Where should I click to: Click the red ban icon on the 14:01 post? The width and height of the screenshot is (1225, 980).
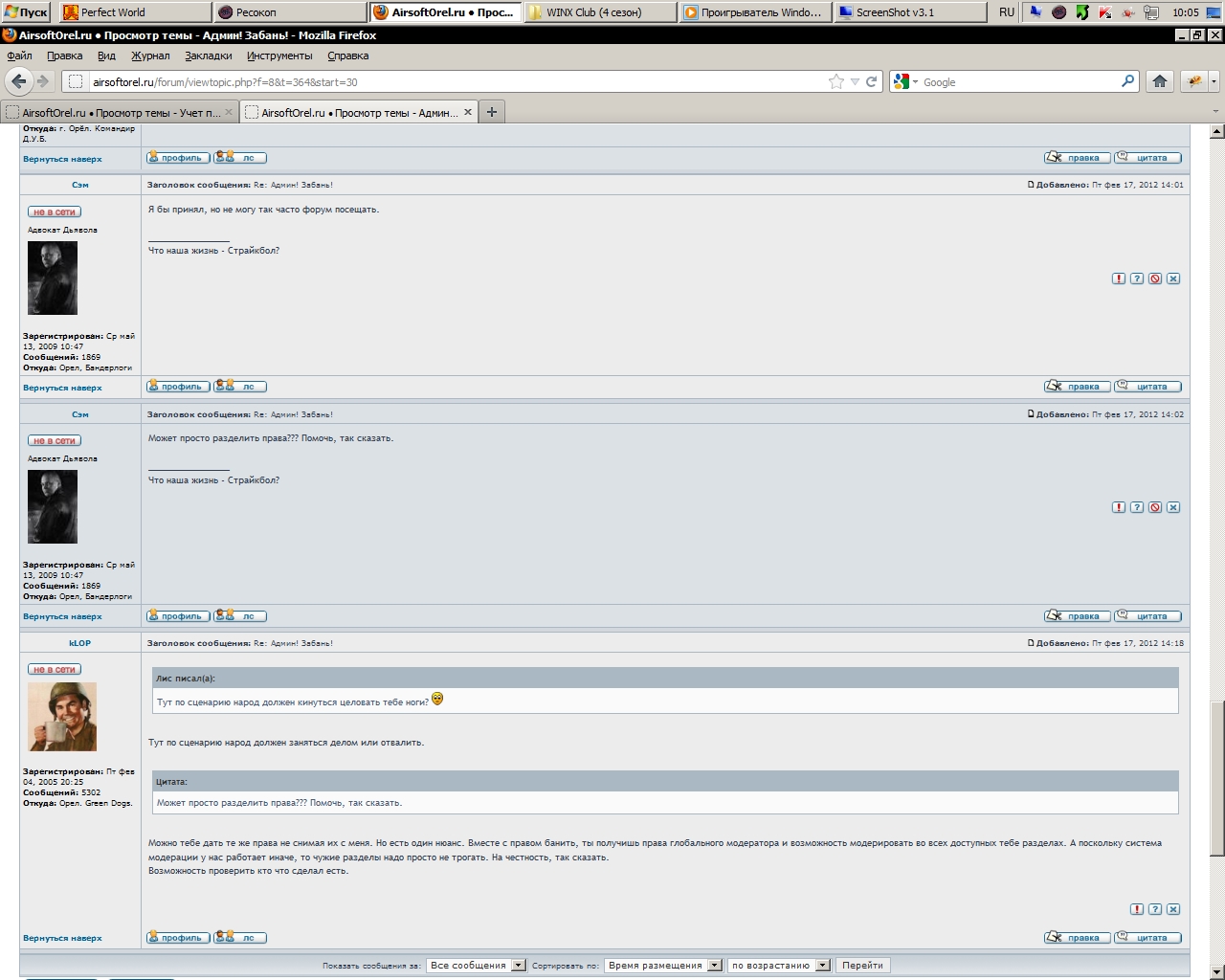[x=1155, y=278]
